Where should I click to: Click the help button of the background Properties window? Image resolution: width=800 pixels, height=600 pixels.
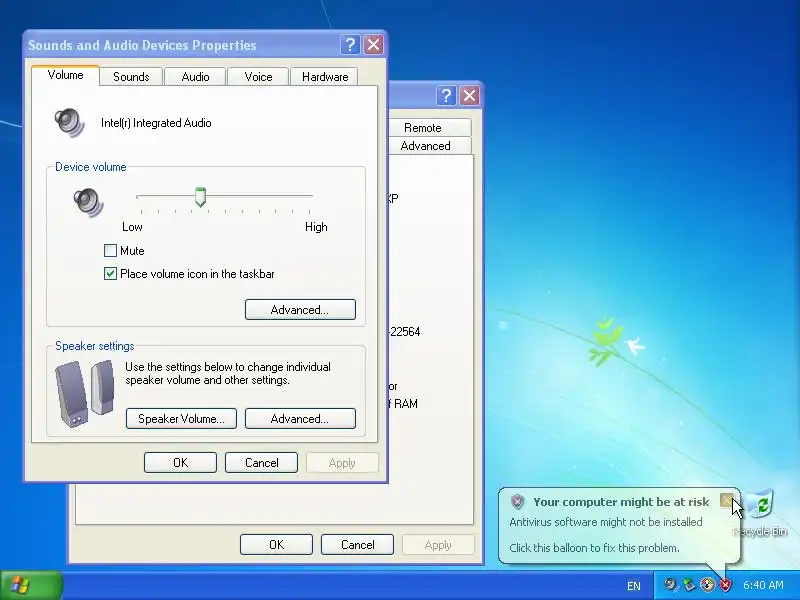click(x=446, y=95)
